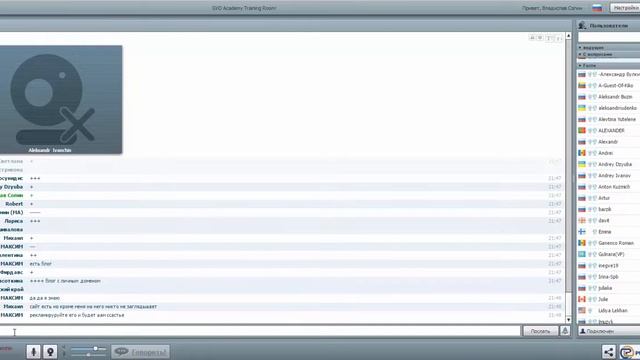
Task: Click the Canadian flag beside Julie
Action: 582,299
